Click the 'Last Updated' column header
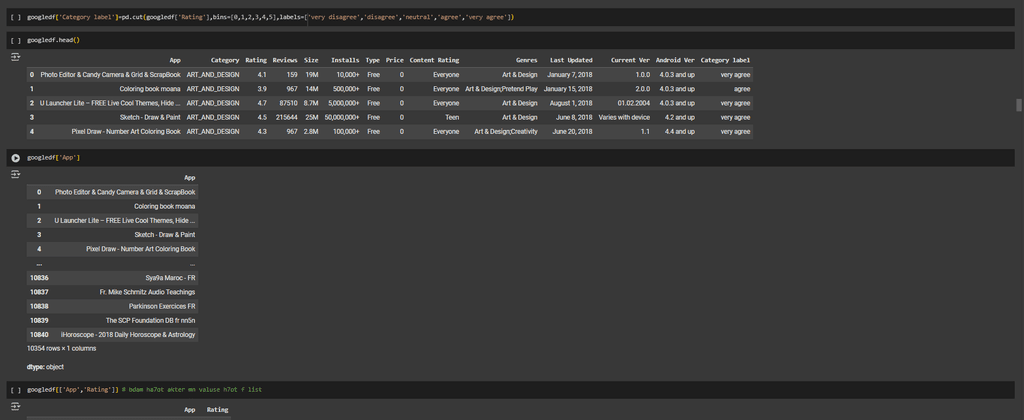 coord(571,60)
